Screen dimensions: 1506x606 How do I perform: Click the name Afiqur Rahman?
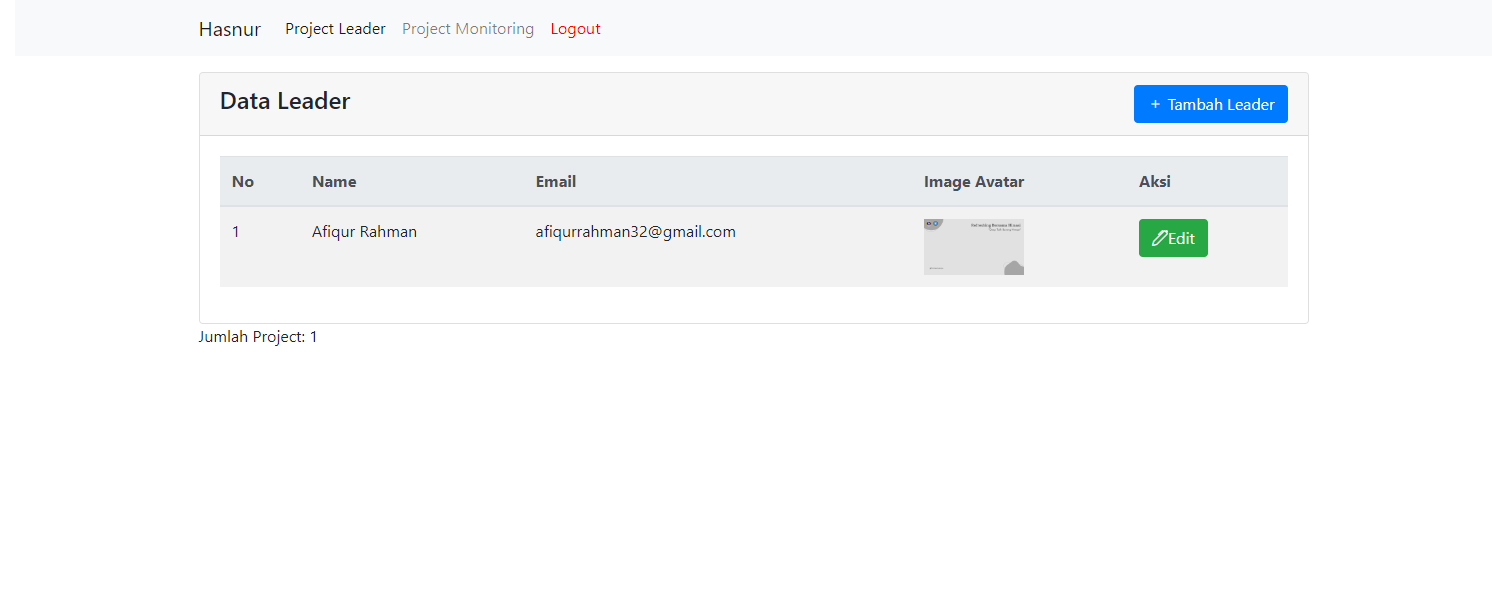pos(364,232)
